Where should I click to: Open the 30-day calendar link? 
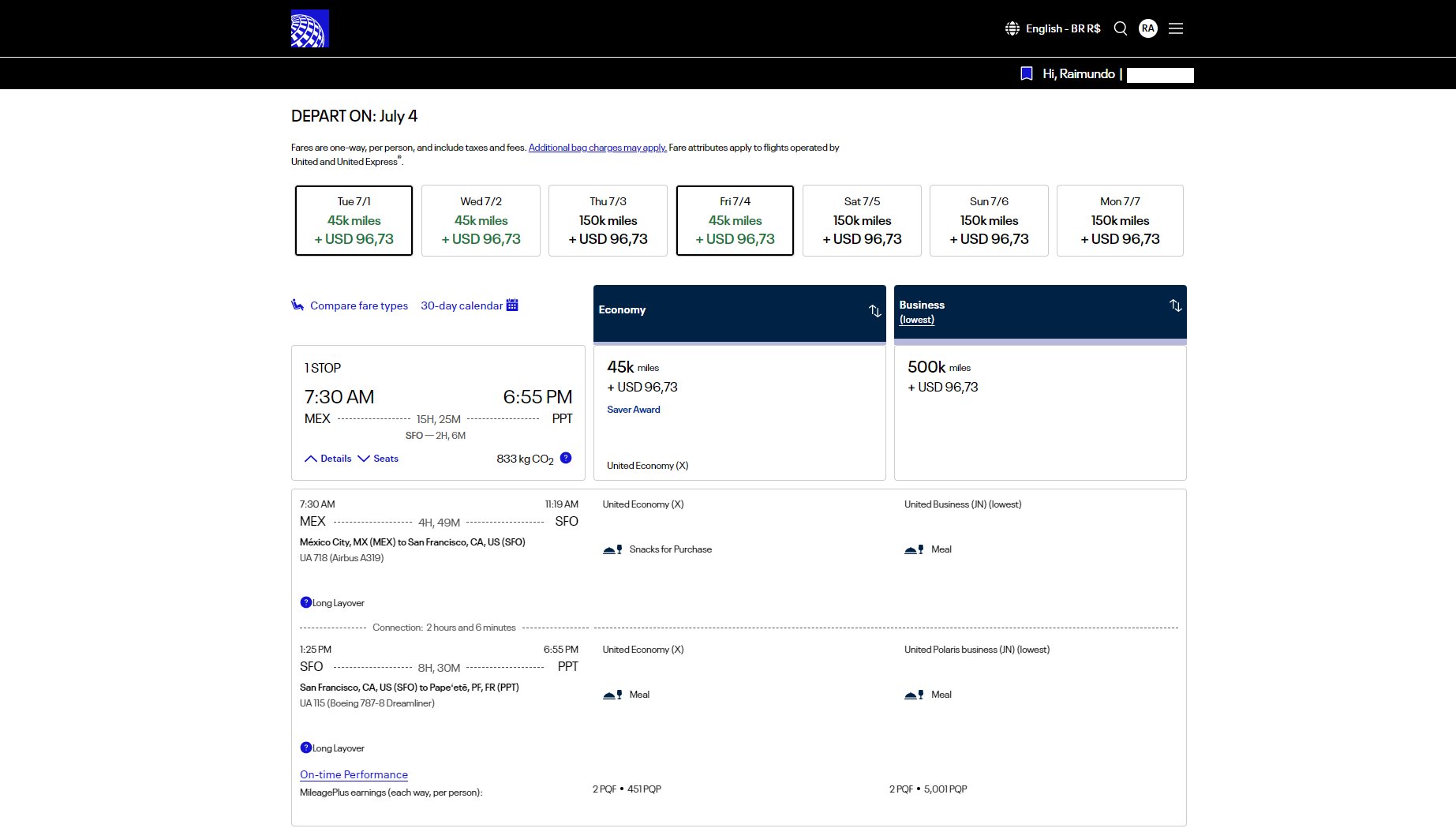462,305
